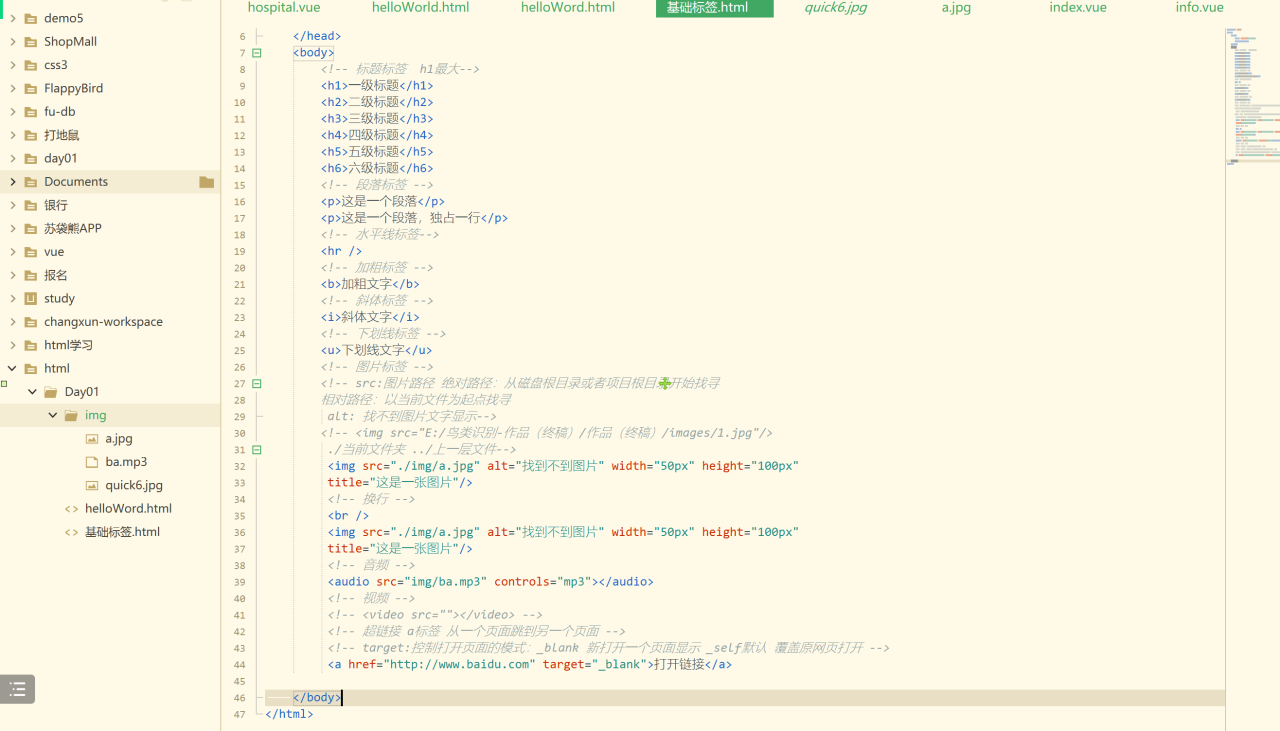Open the a.jpg editor tab
This screenshot has height=731, width=1280.
tap(956, 8)
